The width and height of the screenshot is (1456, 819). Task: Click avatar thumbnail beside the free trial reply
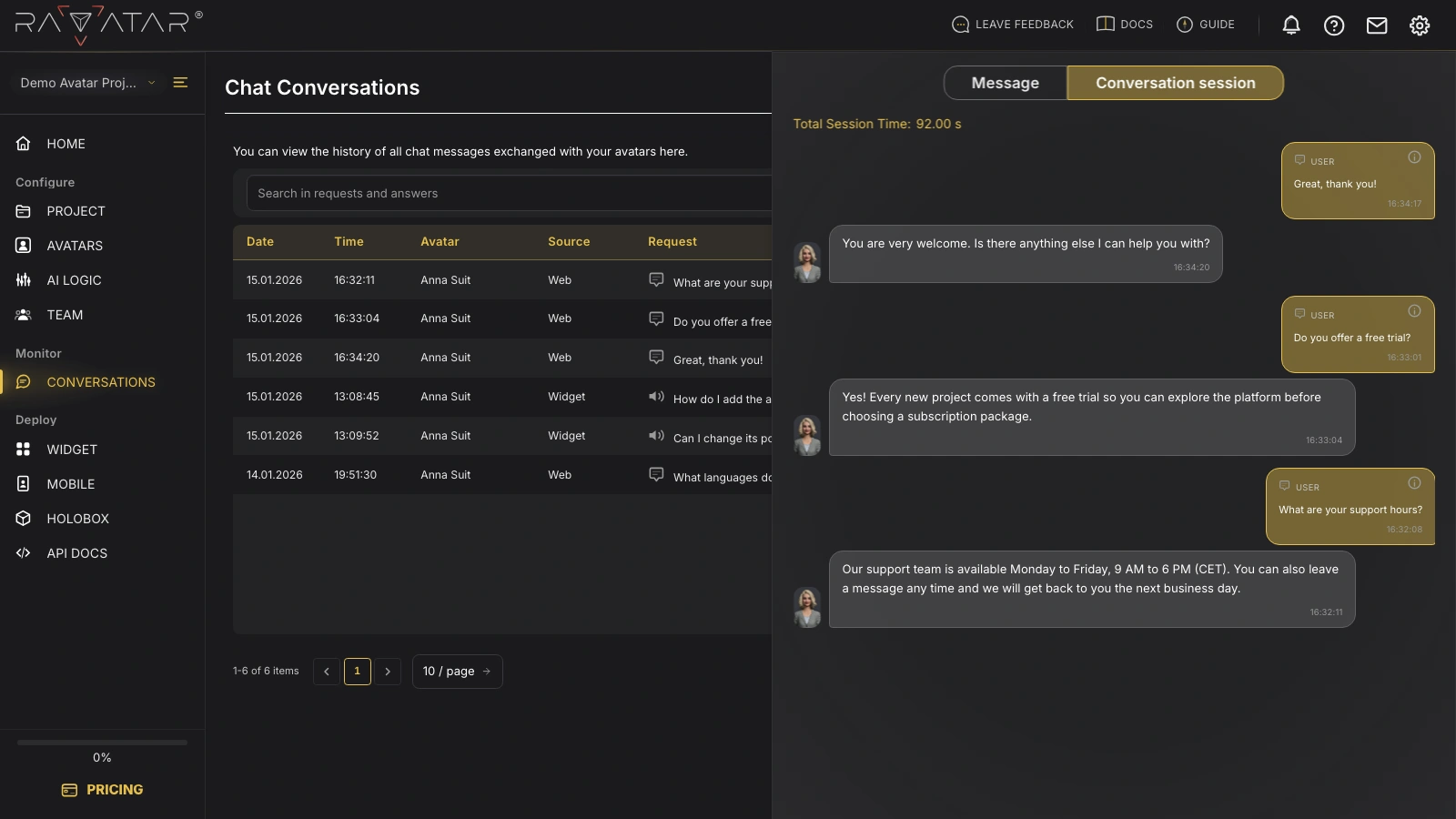[x=807, y=435]
